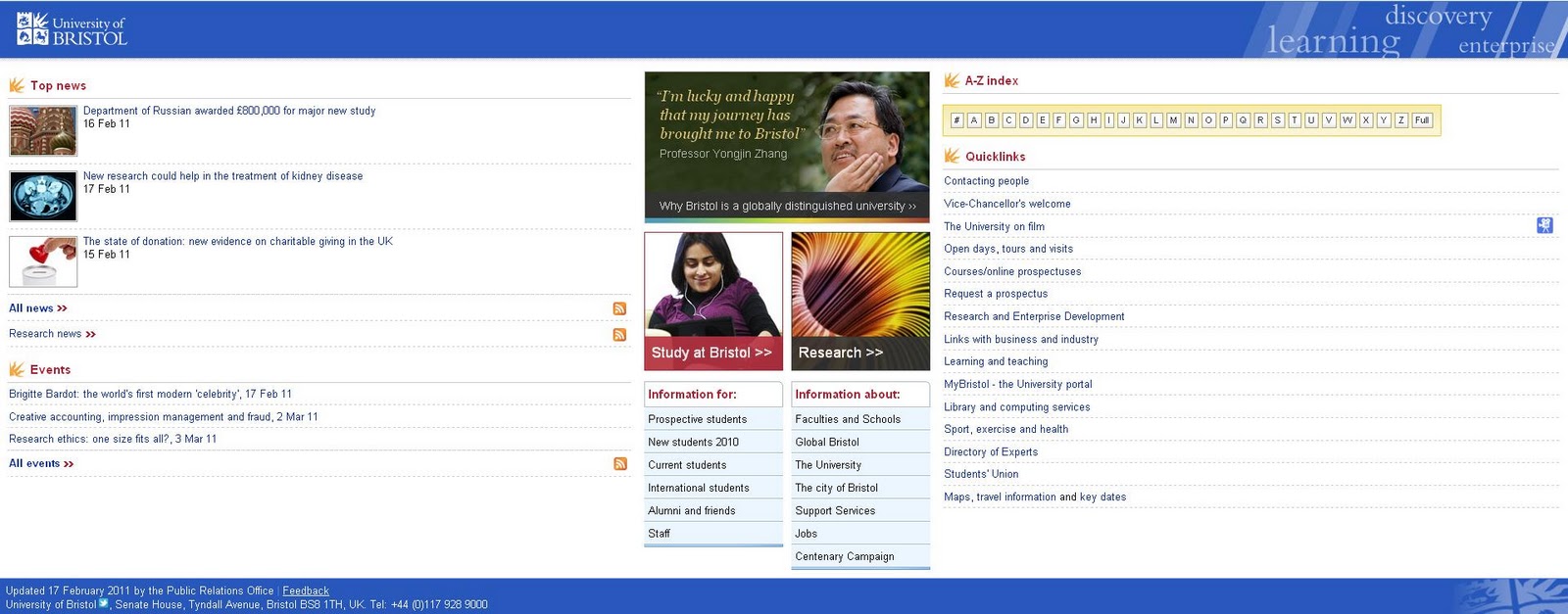Open Courses/online prospectuses
1568x614 pixels.
[x=1012, y=271]
